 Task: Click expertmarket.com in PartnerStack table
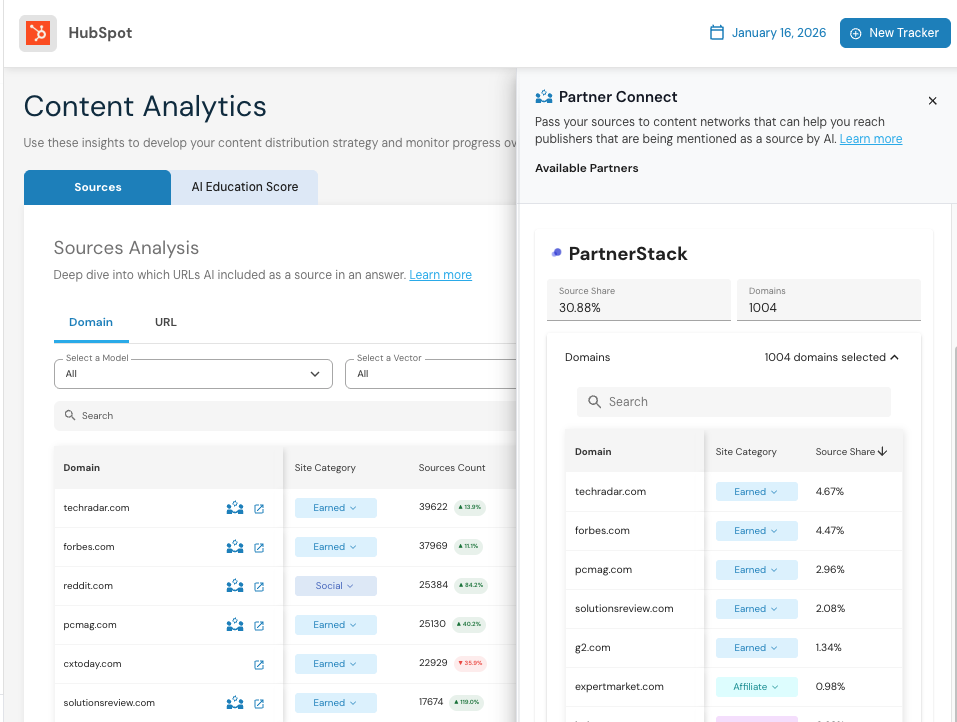(x=619, y=687)
